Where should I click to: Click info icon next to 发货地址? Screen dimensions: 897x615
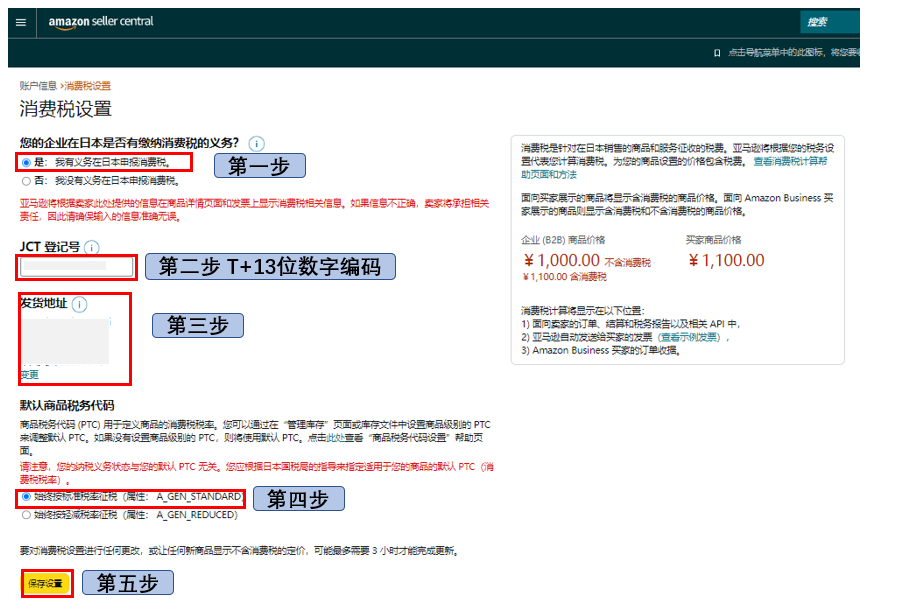point(79,304)
